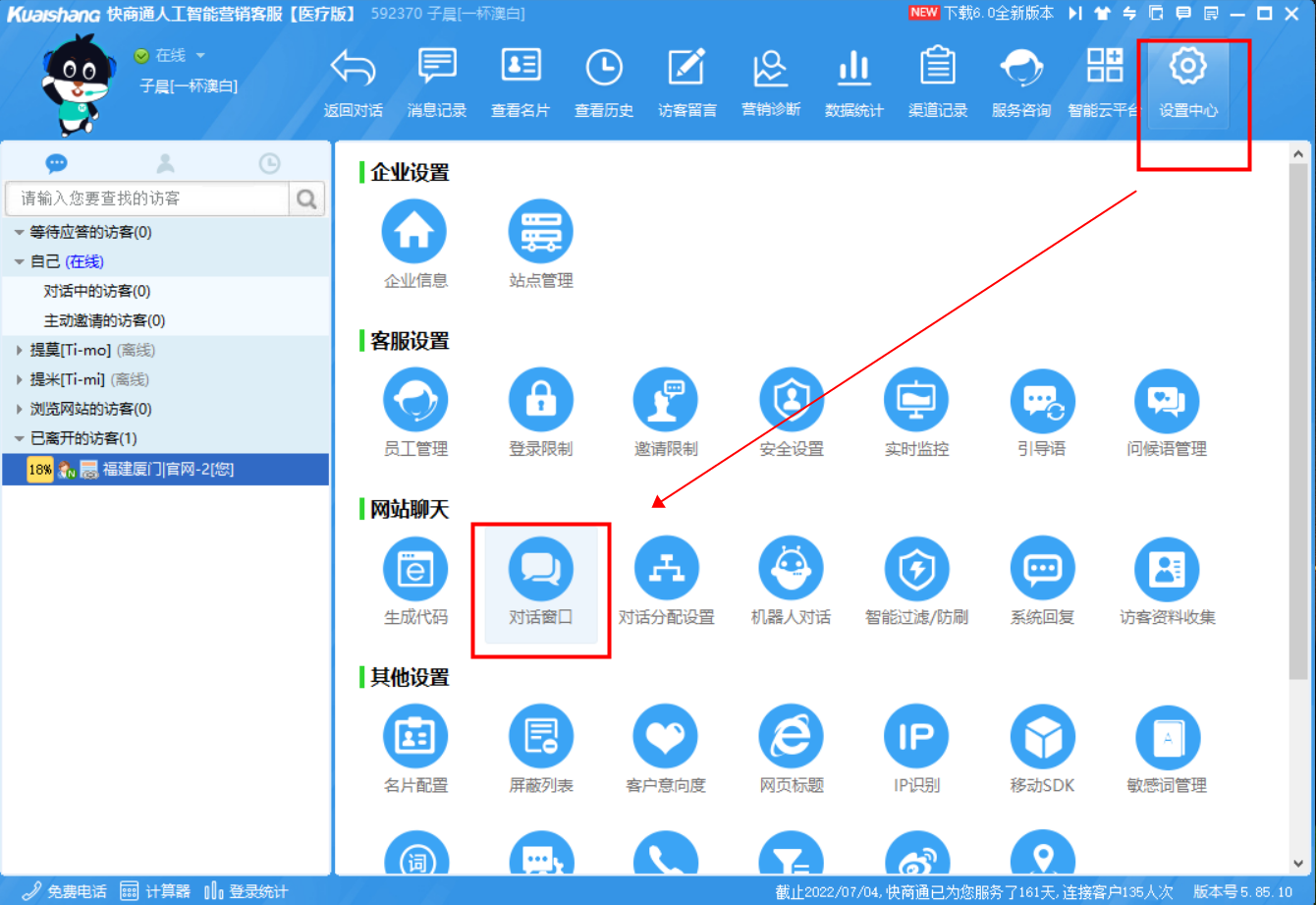Select visitor 福建厦门|官网-2[您]

point(166,470)
